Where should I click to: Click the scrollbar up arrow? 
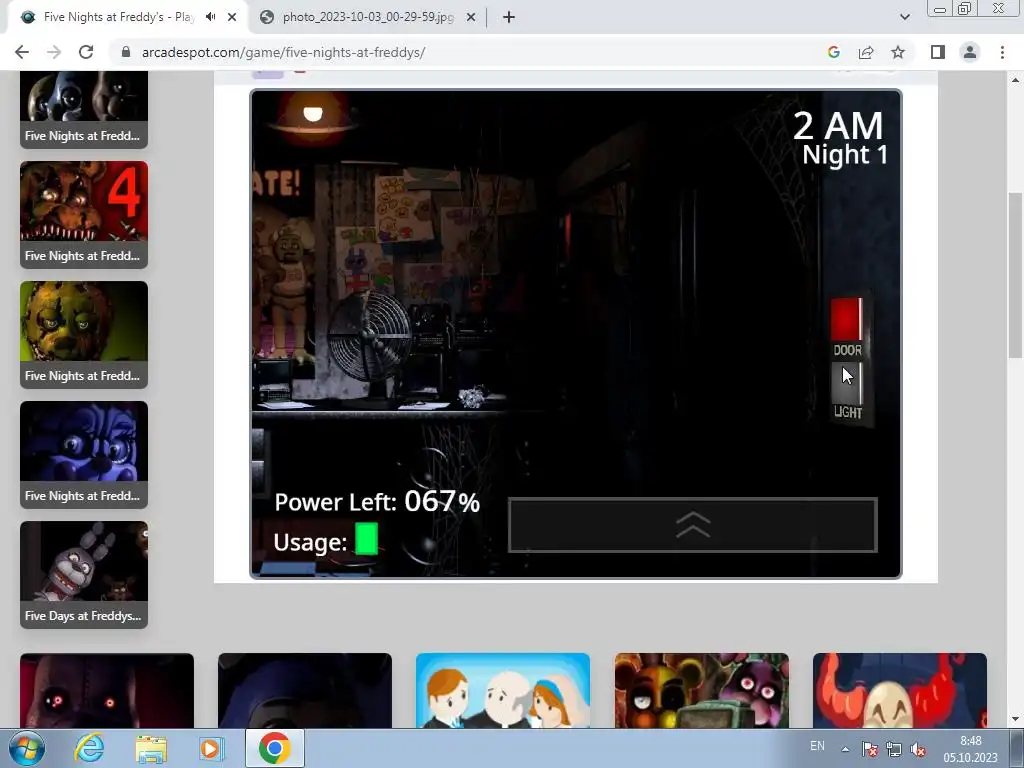click(x=1015, y=80)
